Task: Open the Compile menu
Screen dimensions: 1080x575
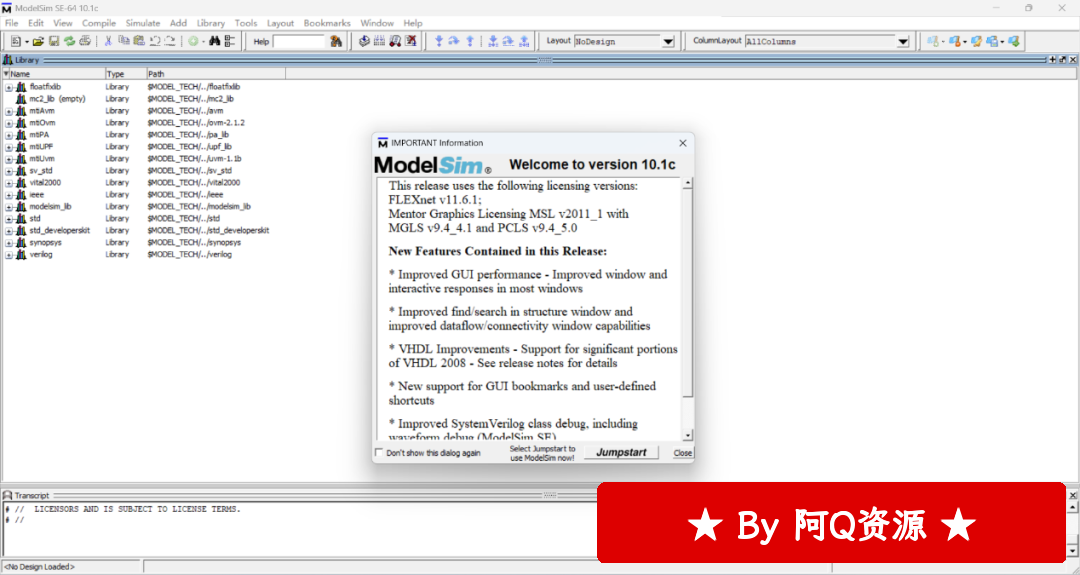Action: coord(98,23)
